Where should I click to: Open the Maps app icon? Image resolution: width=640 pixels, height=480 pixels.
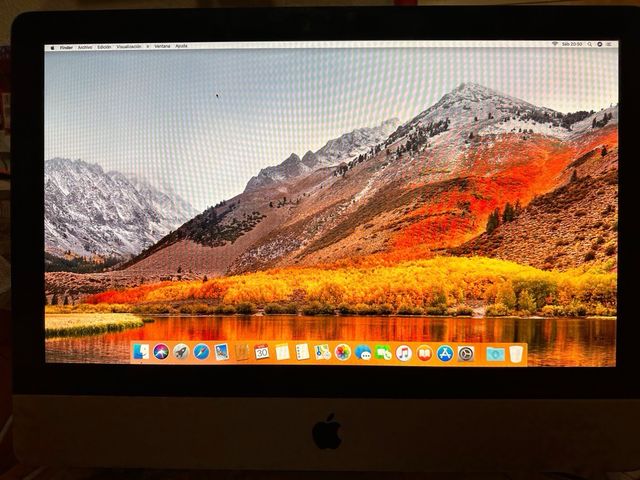coord(322,353)
